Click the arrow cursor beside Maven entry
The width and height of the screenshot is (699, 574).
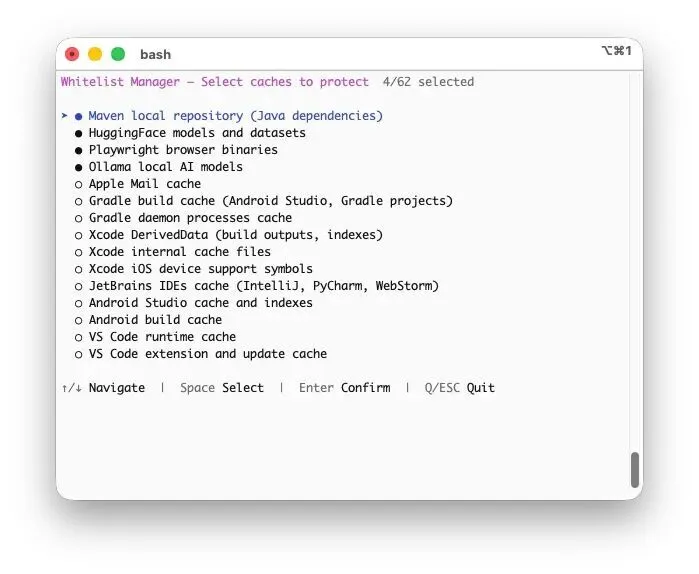(64, 116)
